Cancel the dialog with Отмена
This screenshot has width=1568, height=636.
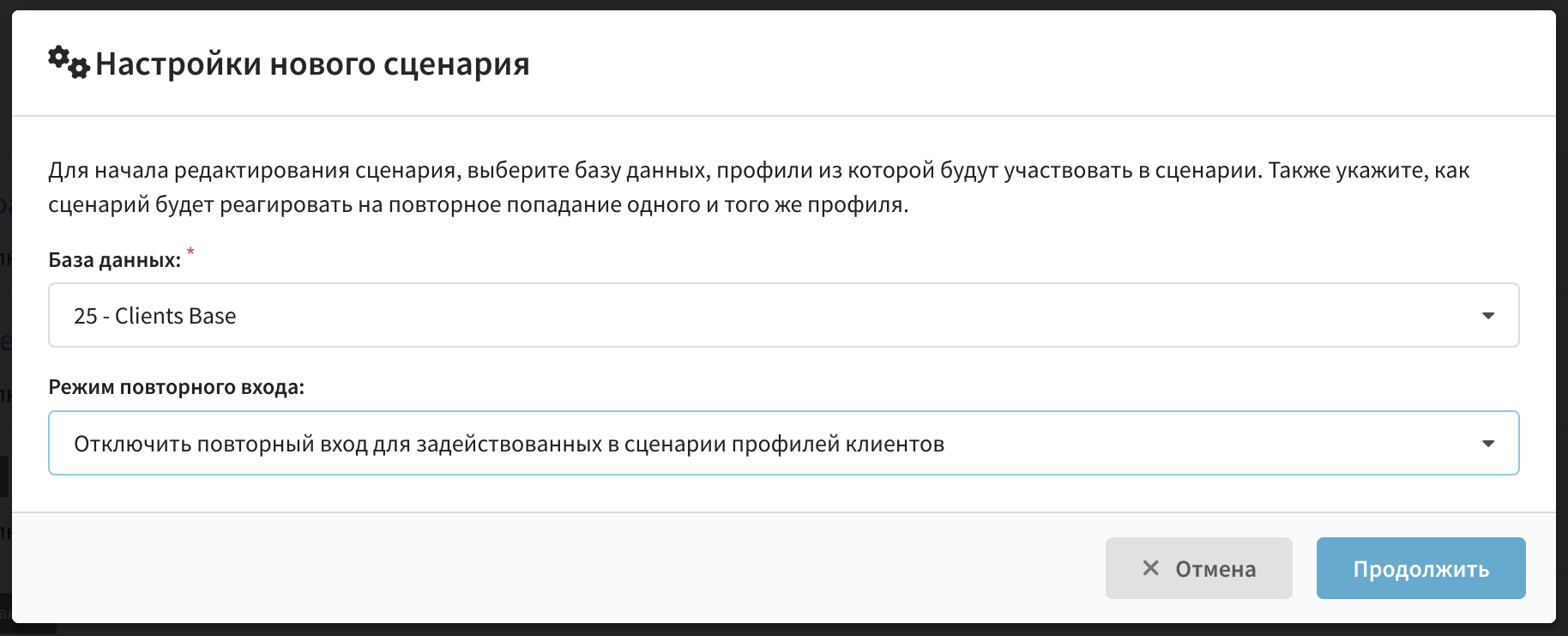click(x=1198, y=568)
